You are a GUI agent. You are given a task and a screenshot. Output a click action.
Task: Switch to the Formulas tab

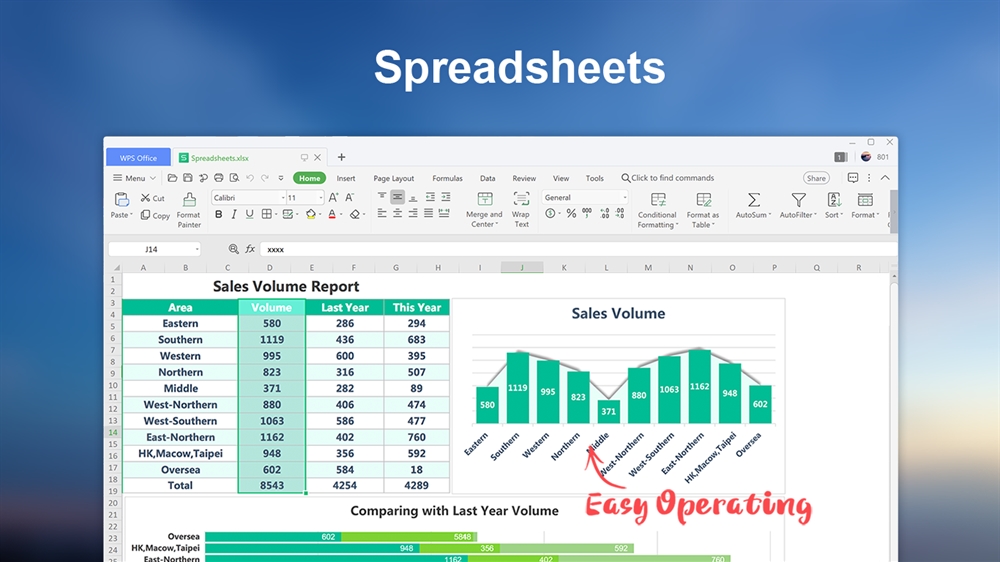pyautogui.click(x=447, y=179)
